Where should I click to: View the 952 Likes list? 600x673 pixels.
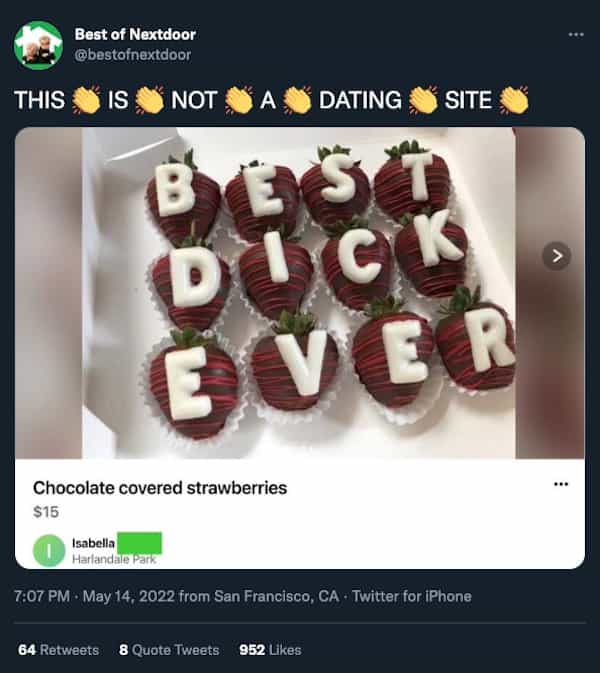(x=270, y=650)
